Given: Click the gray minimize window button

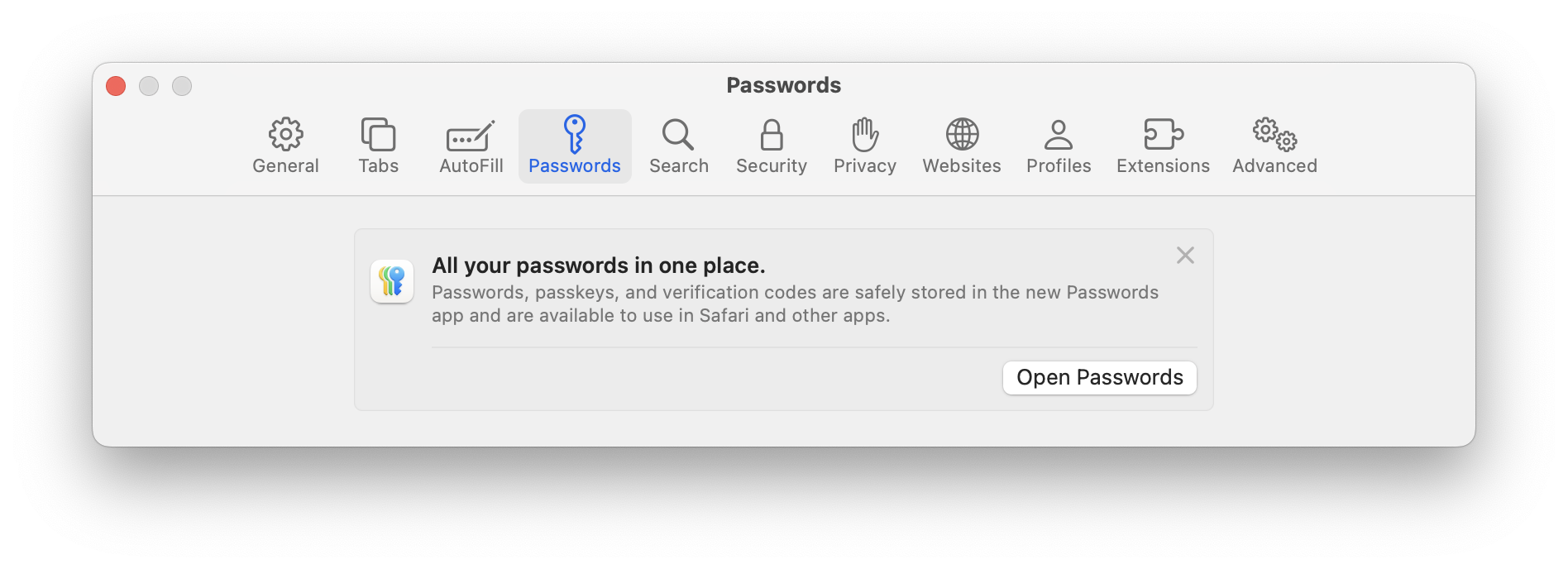Looking at the screenshot, I should pyautogui.click(x=149, y=86).
